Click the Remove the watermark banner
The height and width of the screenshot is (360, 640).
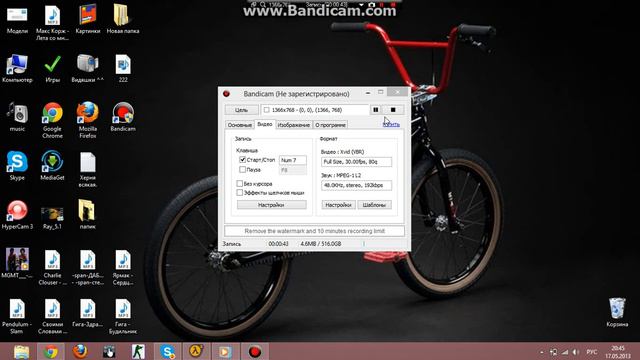pos(314,231)
